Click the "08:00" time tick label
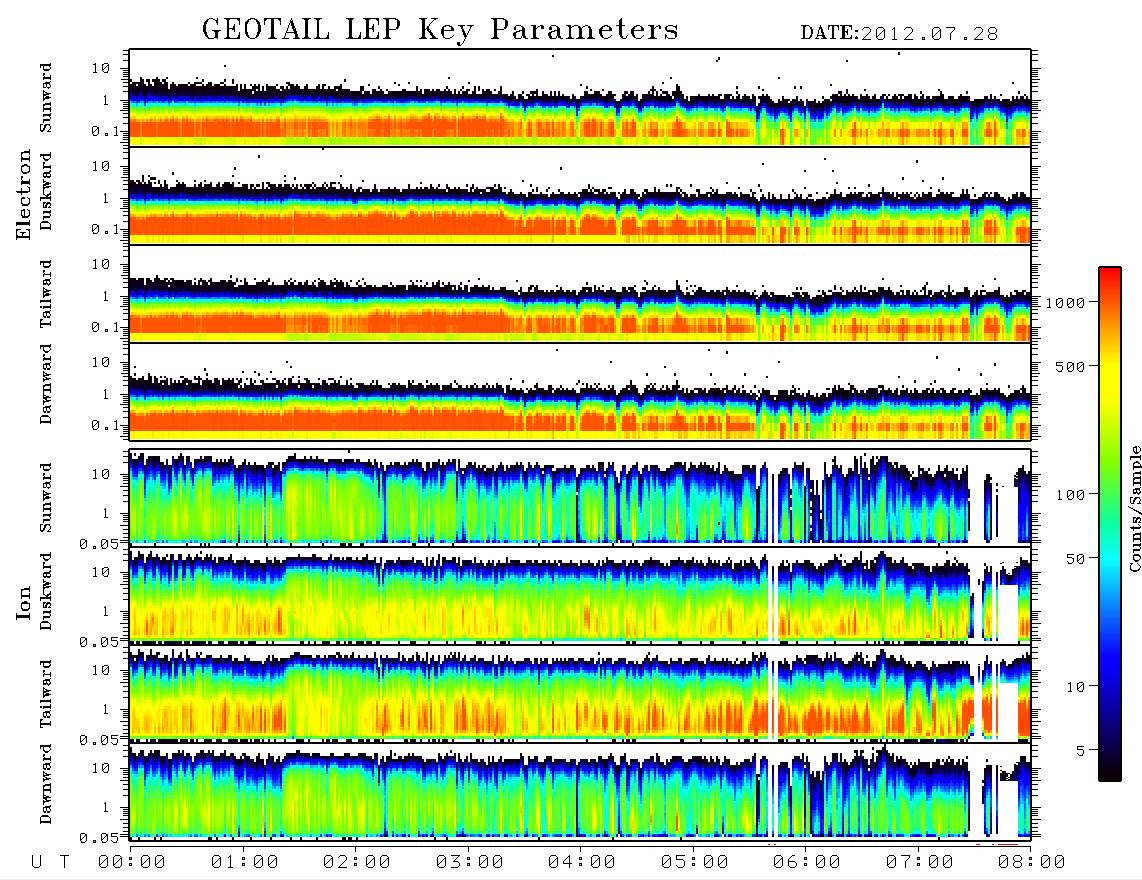Image resolution: width=1142 pixels, height=880 pixels. [1032, 862]
